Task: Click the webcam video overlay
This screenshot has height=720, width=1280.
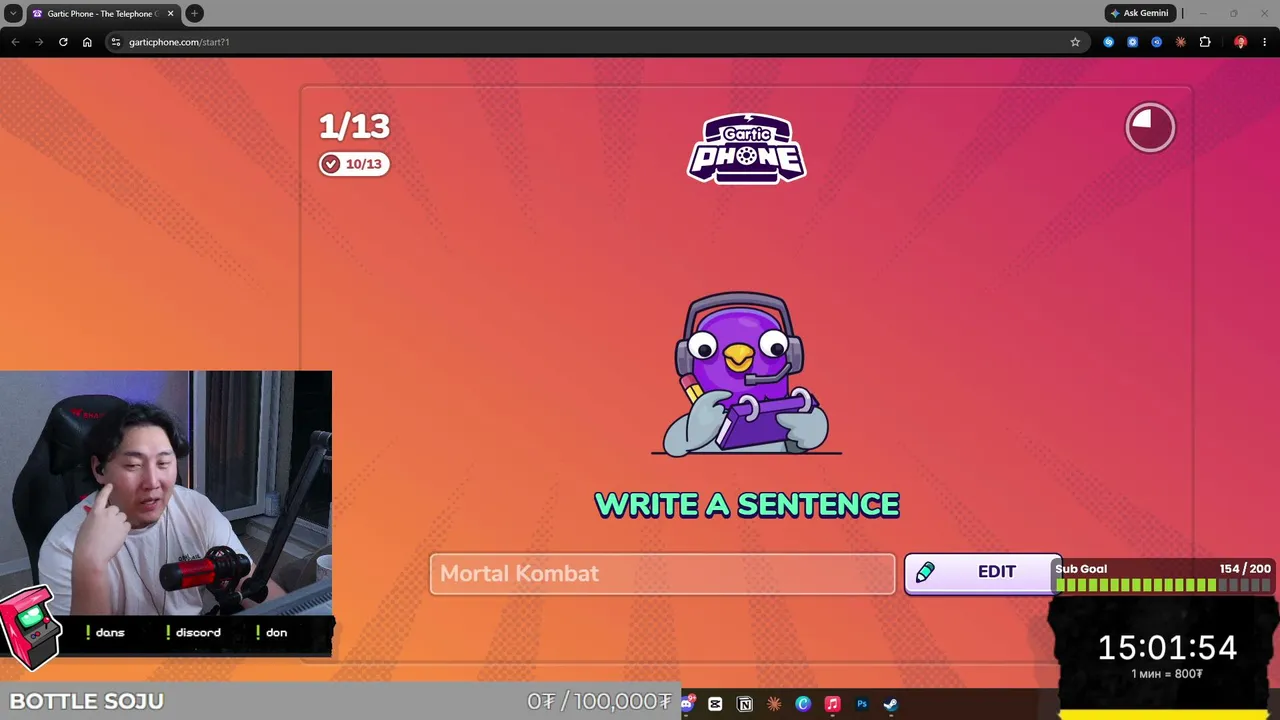Action: coord(166,493)
